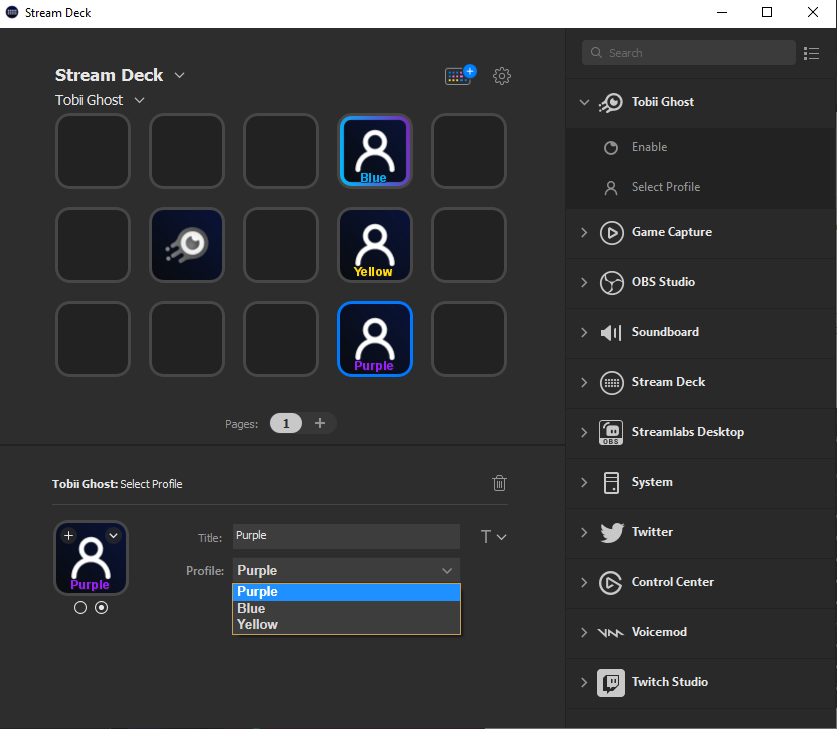Select the Select Profile action label

(x=666, y=187)
